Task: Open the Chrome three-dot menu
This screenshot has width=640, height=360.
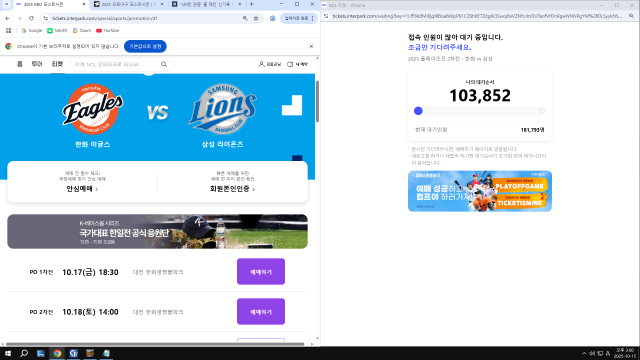Action: [313, 18]
